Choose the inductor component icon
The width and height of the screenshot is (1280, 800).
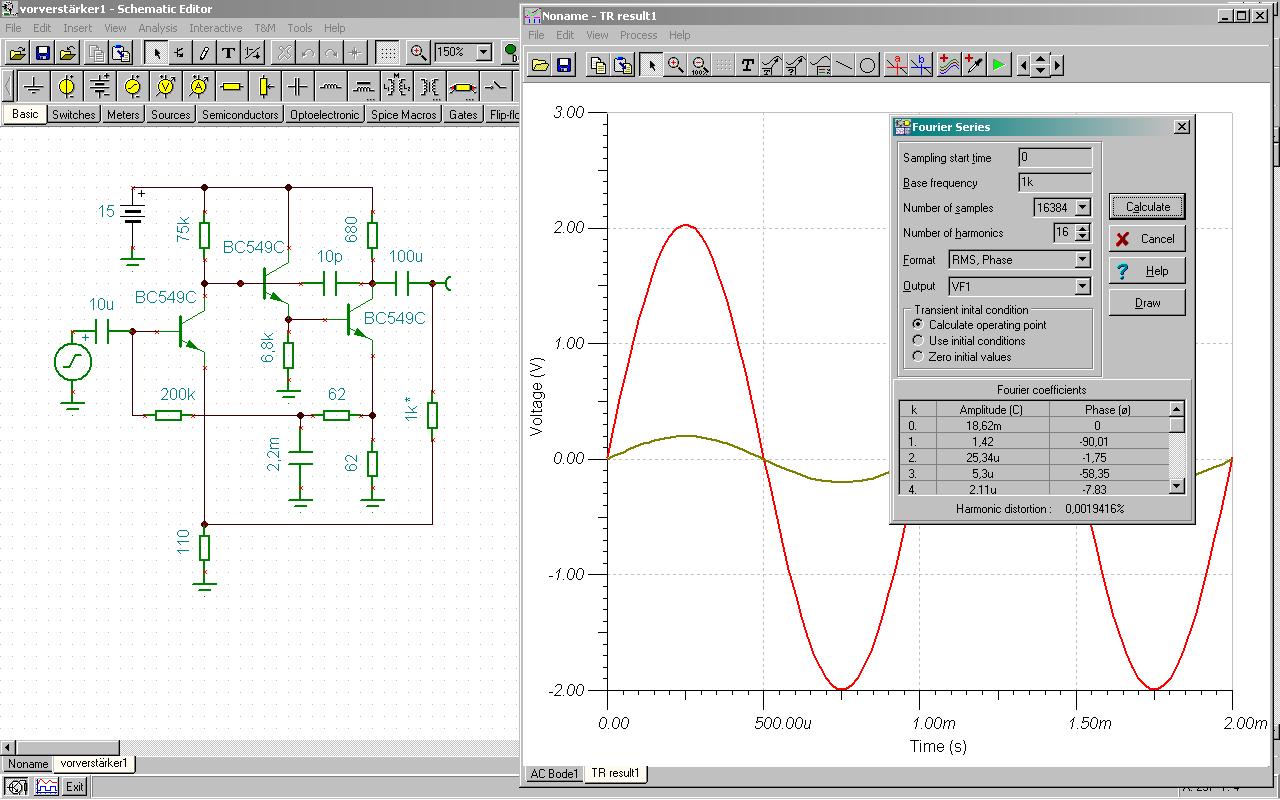click(331, 87)
